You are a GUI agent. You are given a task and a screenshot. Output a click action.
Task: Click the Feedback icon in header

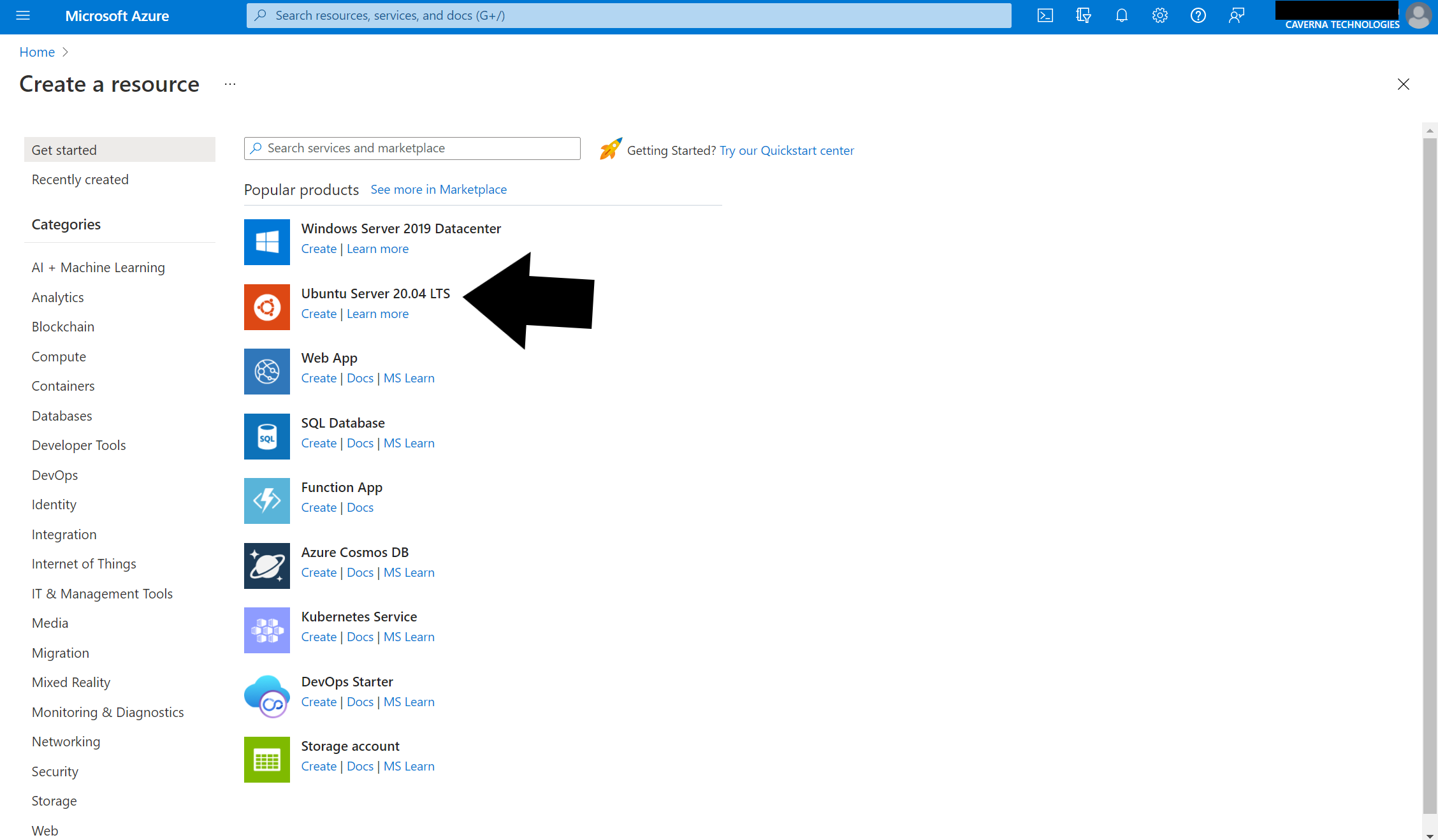pyautogui.click(x=1236, y=15)
